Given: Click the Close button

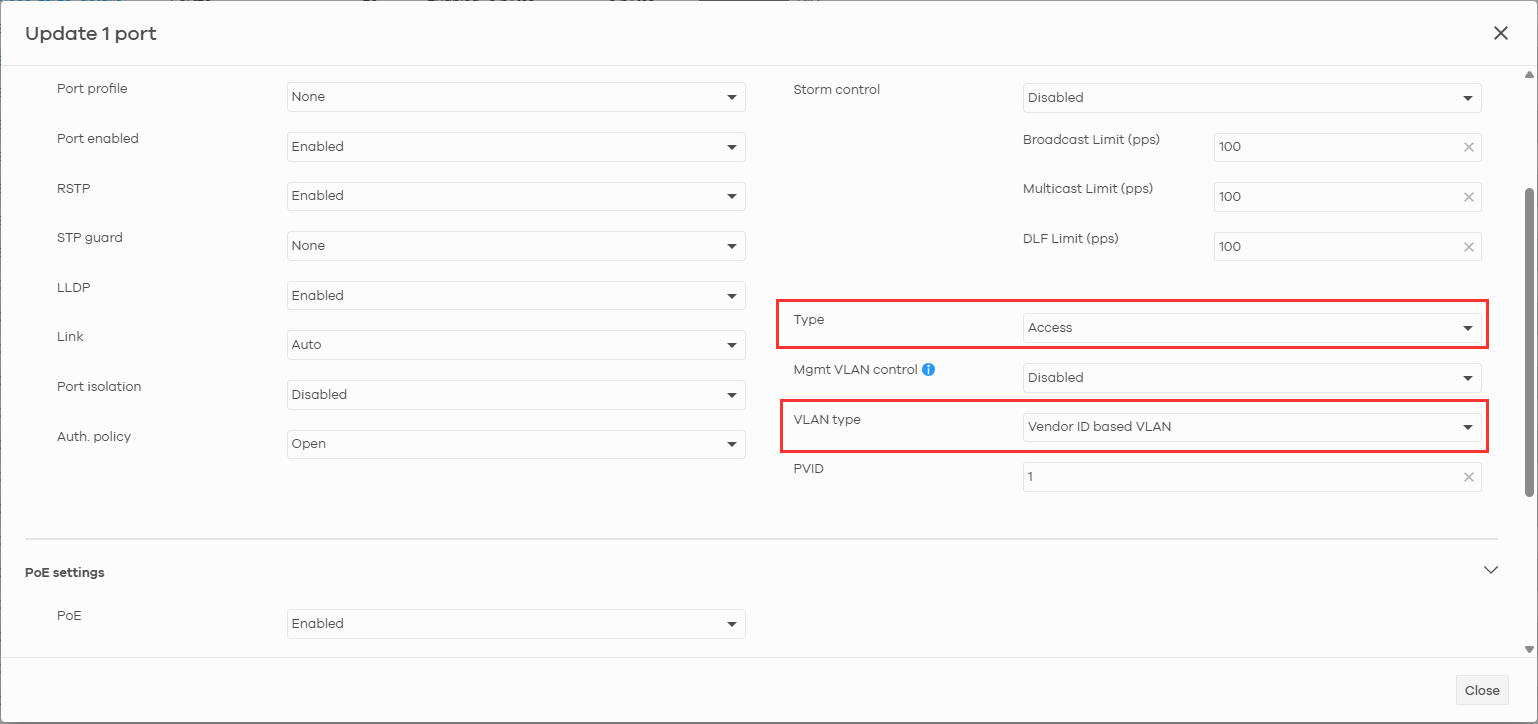Looking at the screenshot, I should coord(1482,690).
